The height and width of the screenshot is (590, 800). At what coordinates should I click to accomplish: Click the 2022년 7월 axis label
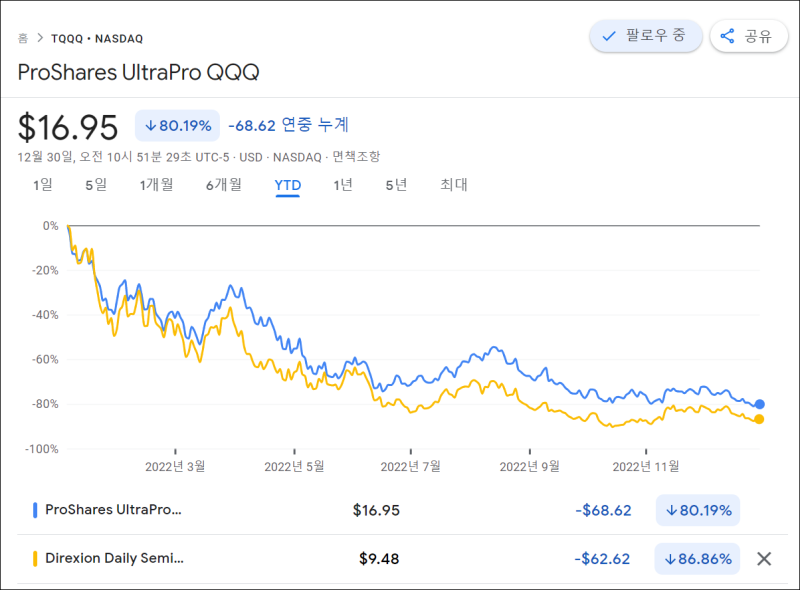[411, 466]
